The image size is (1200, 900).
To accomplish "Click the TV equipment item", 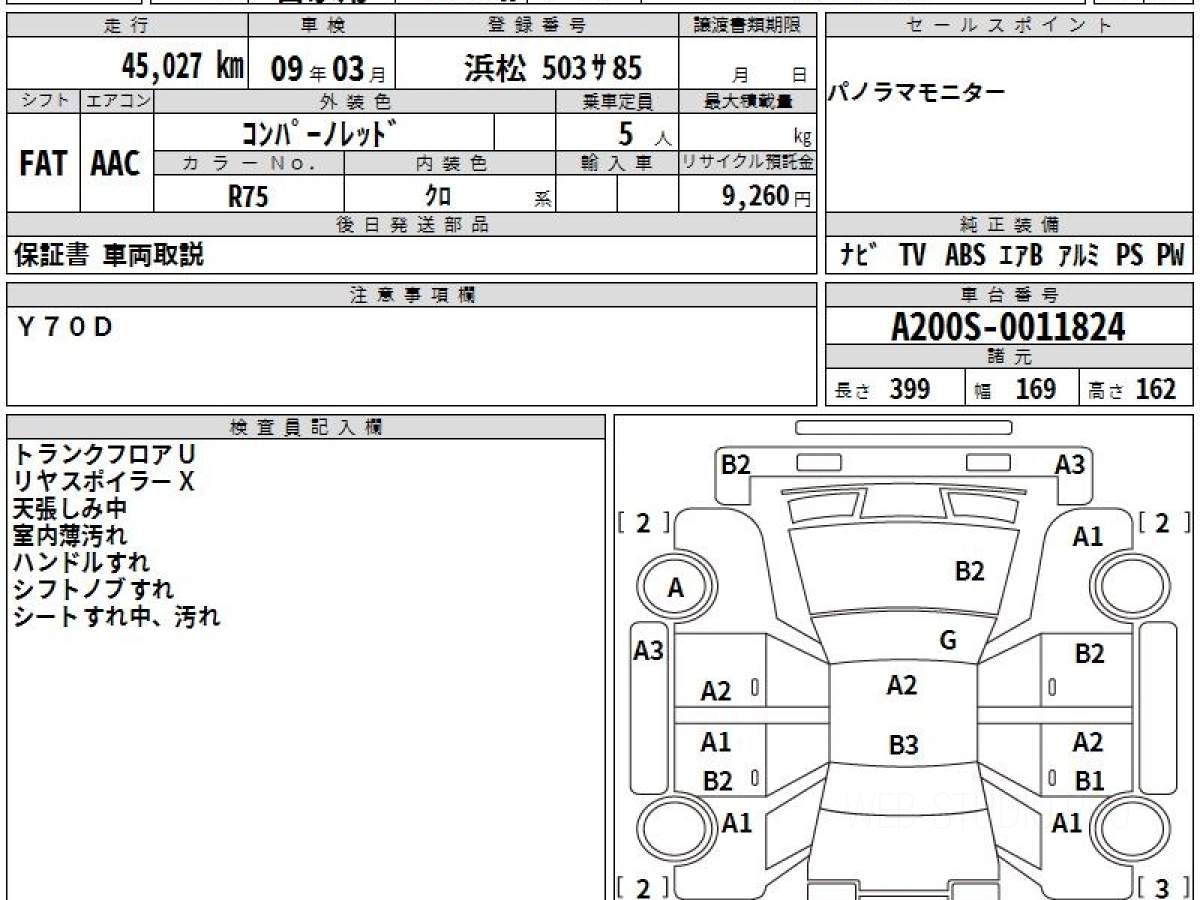I will coord(912,255).
